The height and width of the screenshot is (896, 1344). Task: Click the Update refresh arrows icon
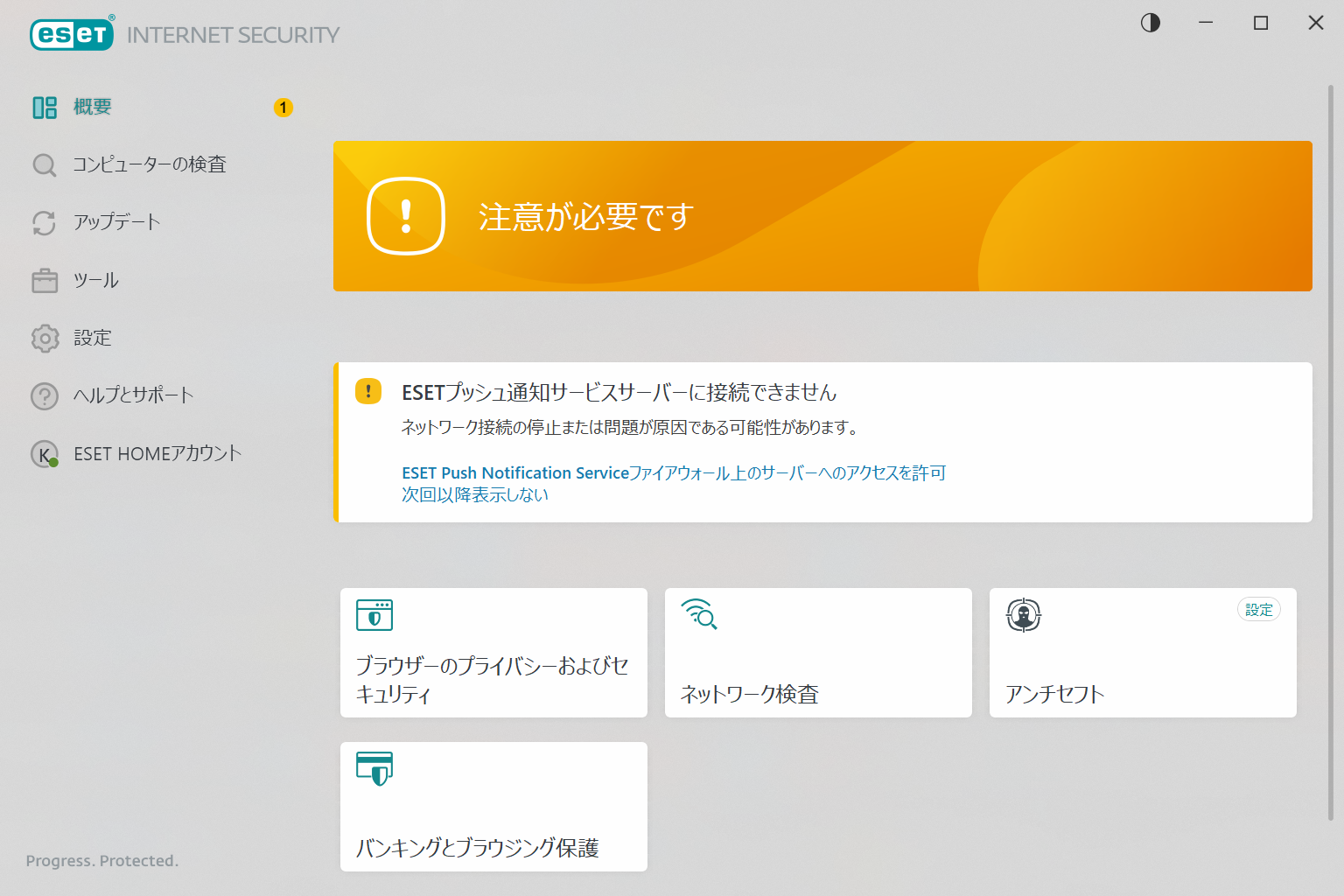click(x=45, y=223)
